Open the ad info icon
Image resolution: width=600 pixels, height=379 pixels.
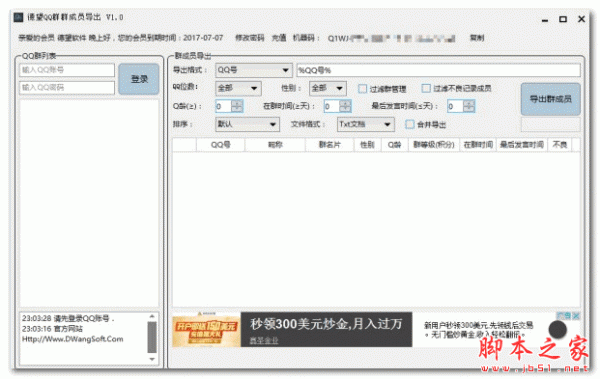(564, 316)
